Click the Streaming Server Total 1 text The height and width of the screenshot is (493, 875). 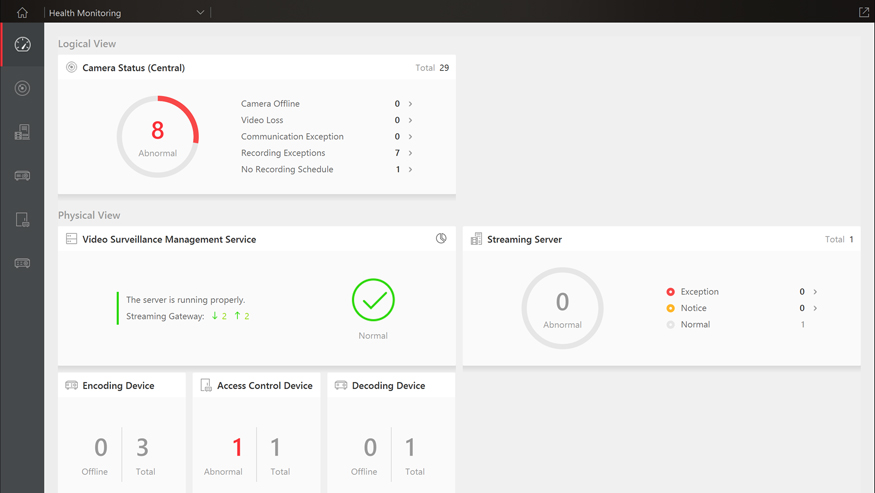839,239
